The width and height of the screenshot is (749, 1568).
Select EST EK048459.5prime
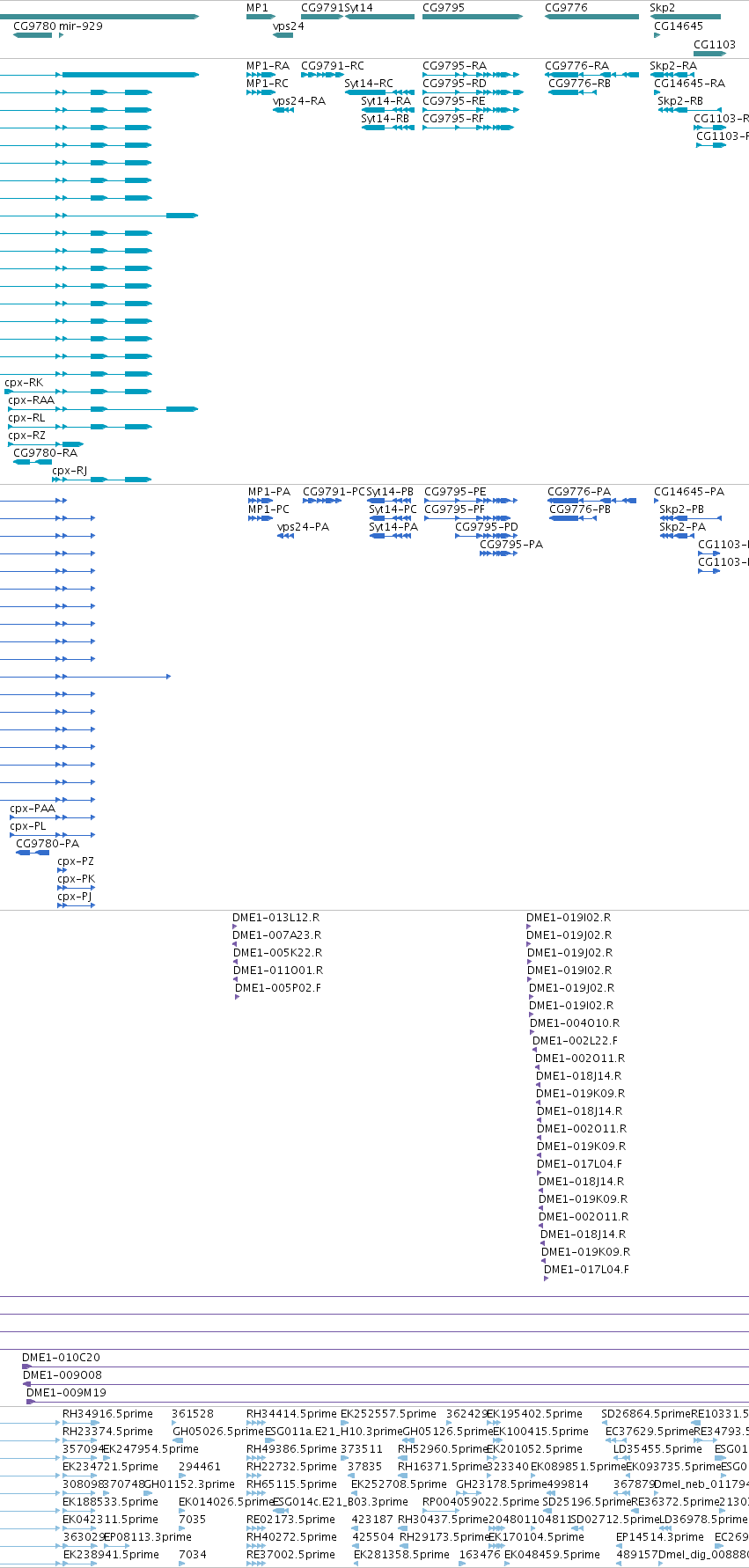pyautogui.click(x=552, y=1555)
